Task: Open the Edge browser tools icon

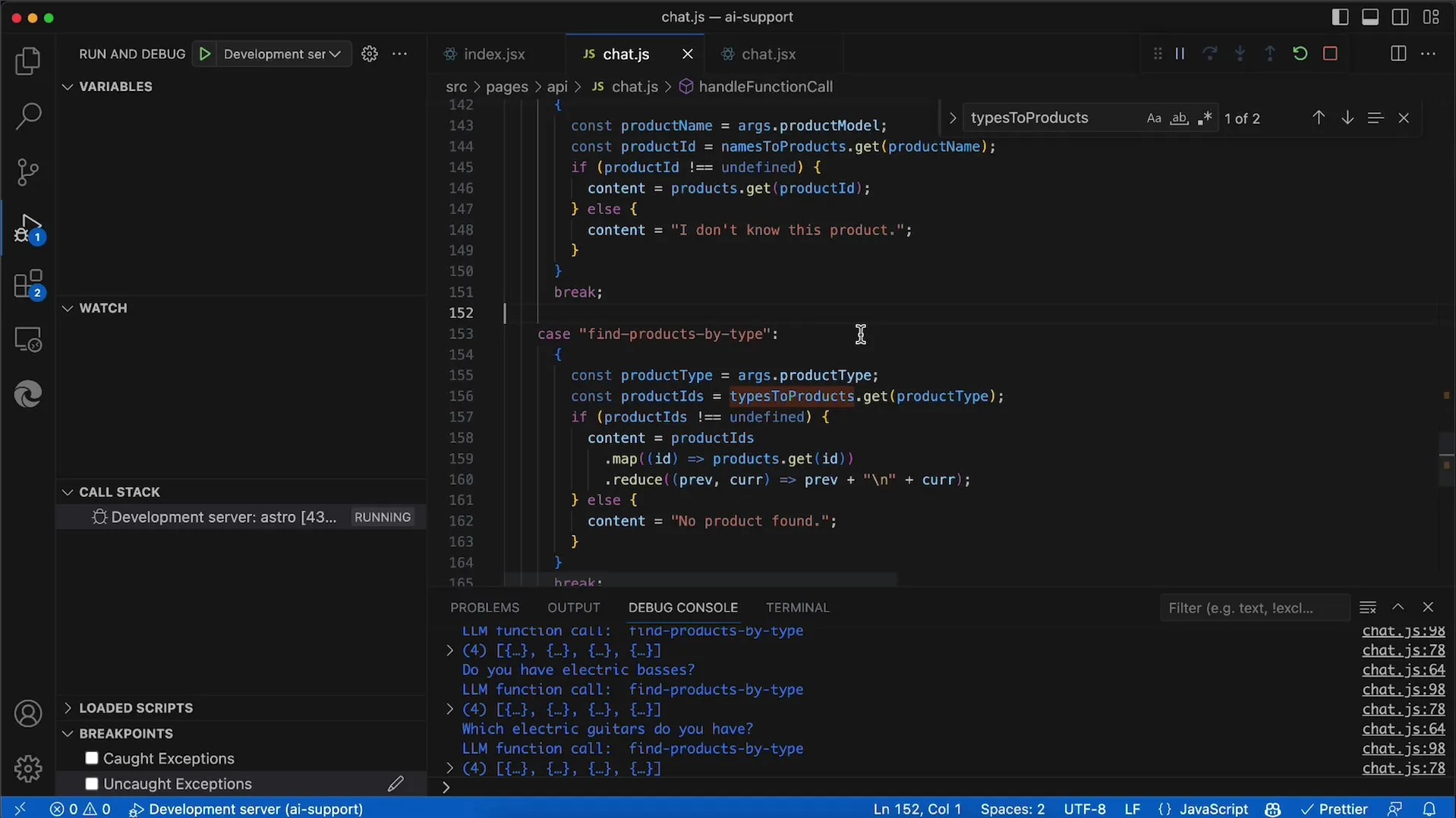Action: [28, 395]
